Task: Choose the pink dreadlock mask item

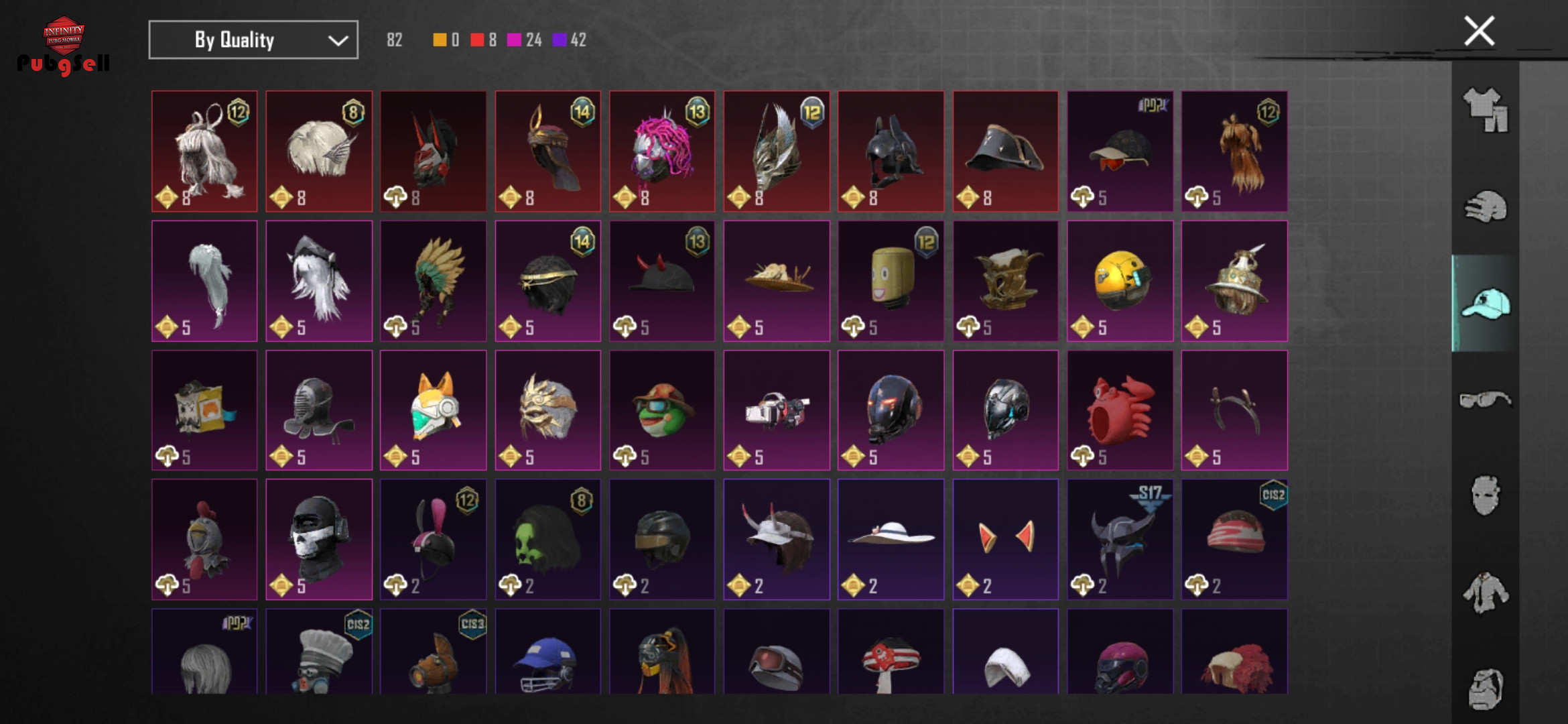Action: point(662,152)
